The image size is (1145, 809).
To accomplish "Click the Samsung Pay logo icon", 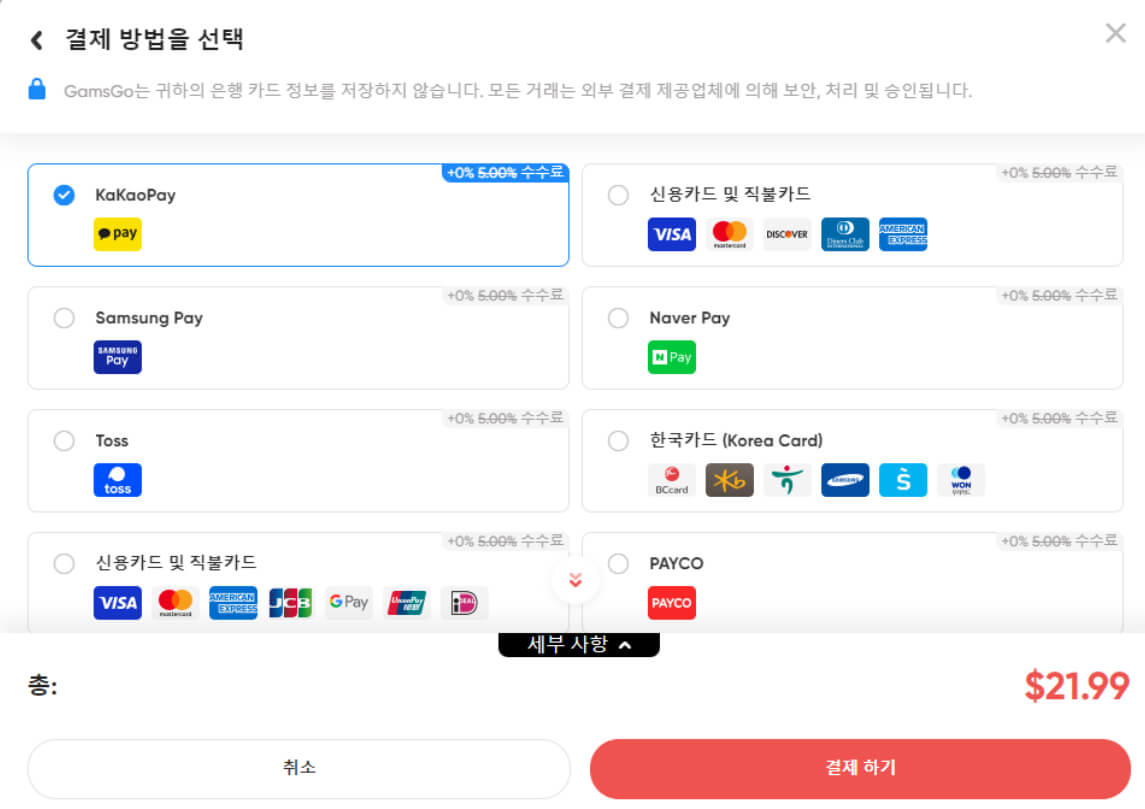I will (118, 357).
